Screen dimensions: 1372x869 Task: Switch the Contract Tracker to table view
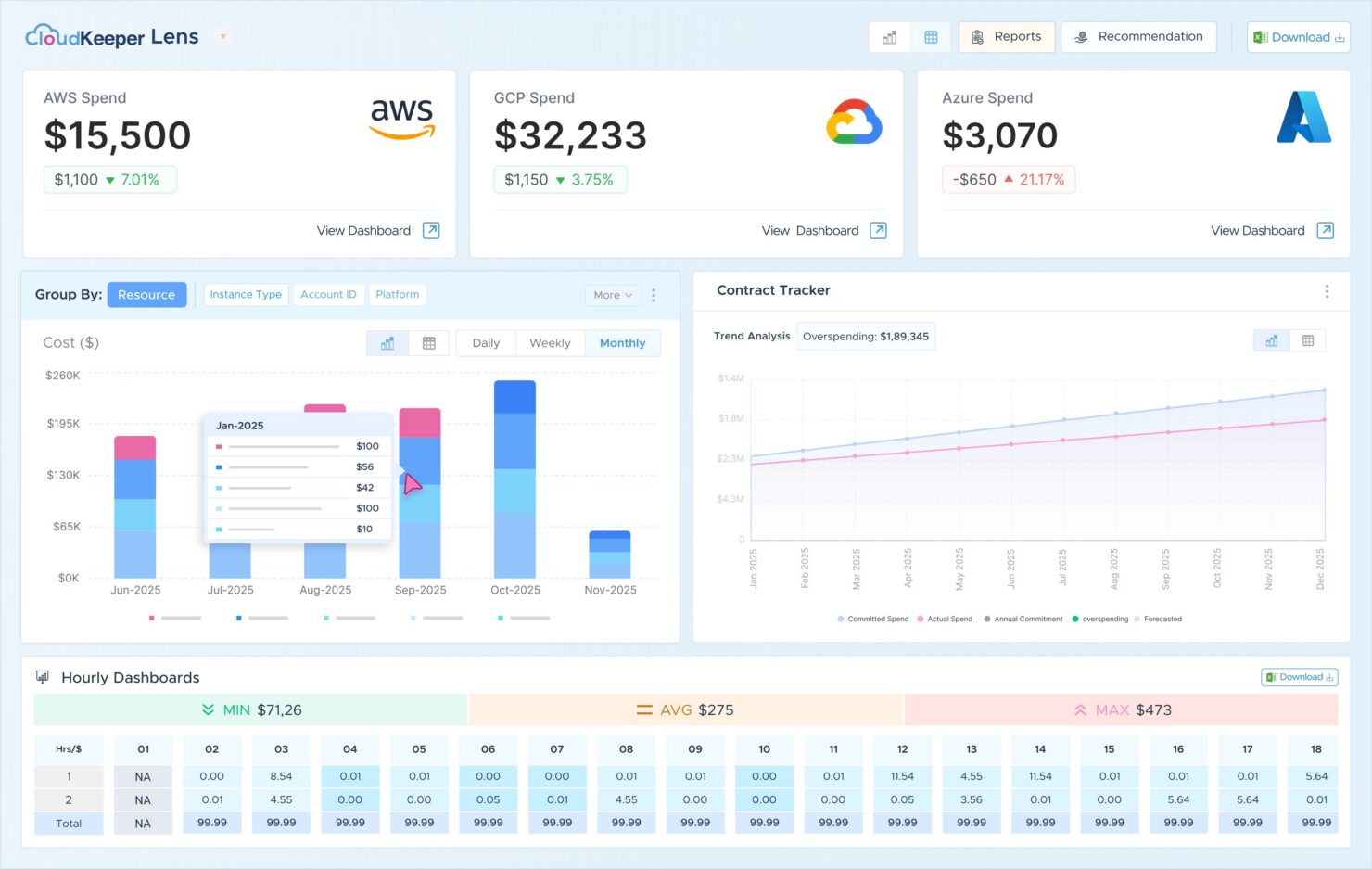coord(1308,339)
